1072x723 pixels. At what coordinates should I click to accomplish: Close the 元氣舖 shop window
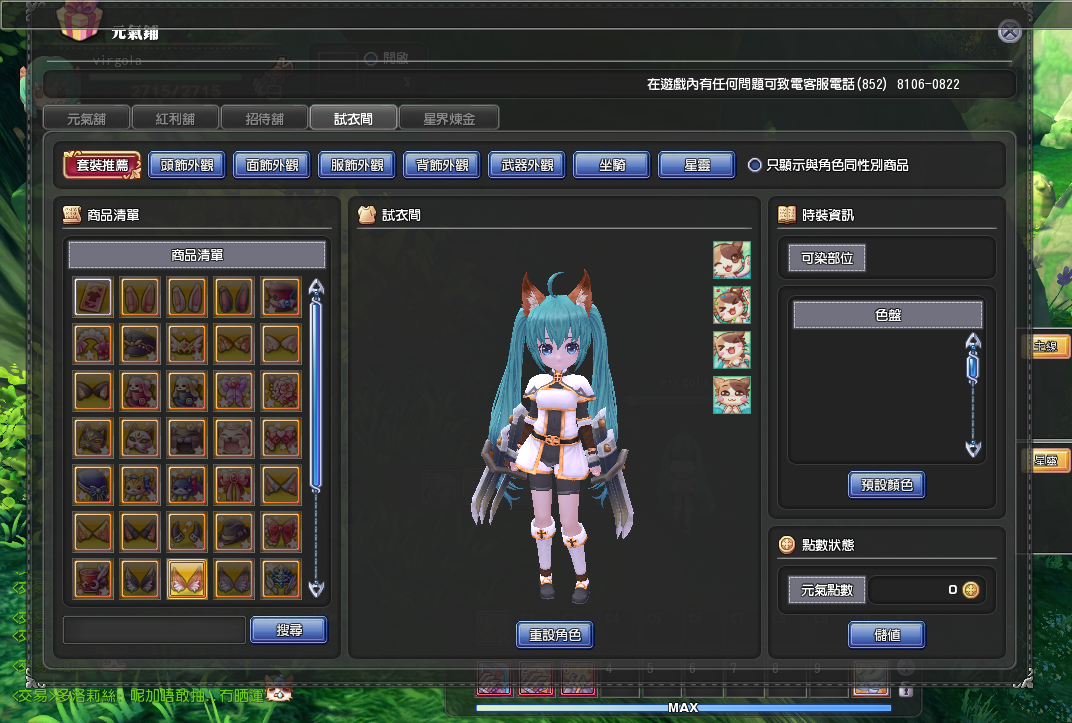click(1010, 31)
